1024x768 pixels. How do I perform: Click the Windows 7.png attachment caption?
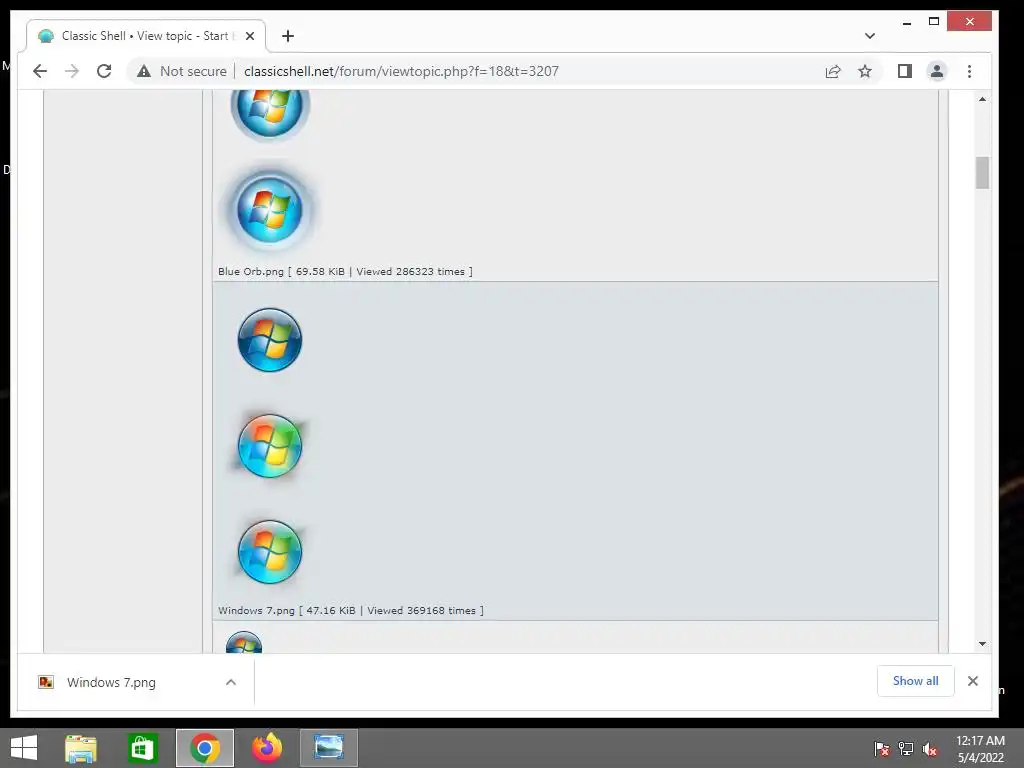coord(351,611)
